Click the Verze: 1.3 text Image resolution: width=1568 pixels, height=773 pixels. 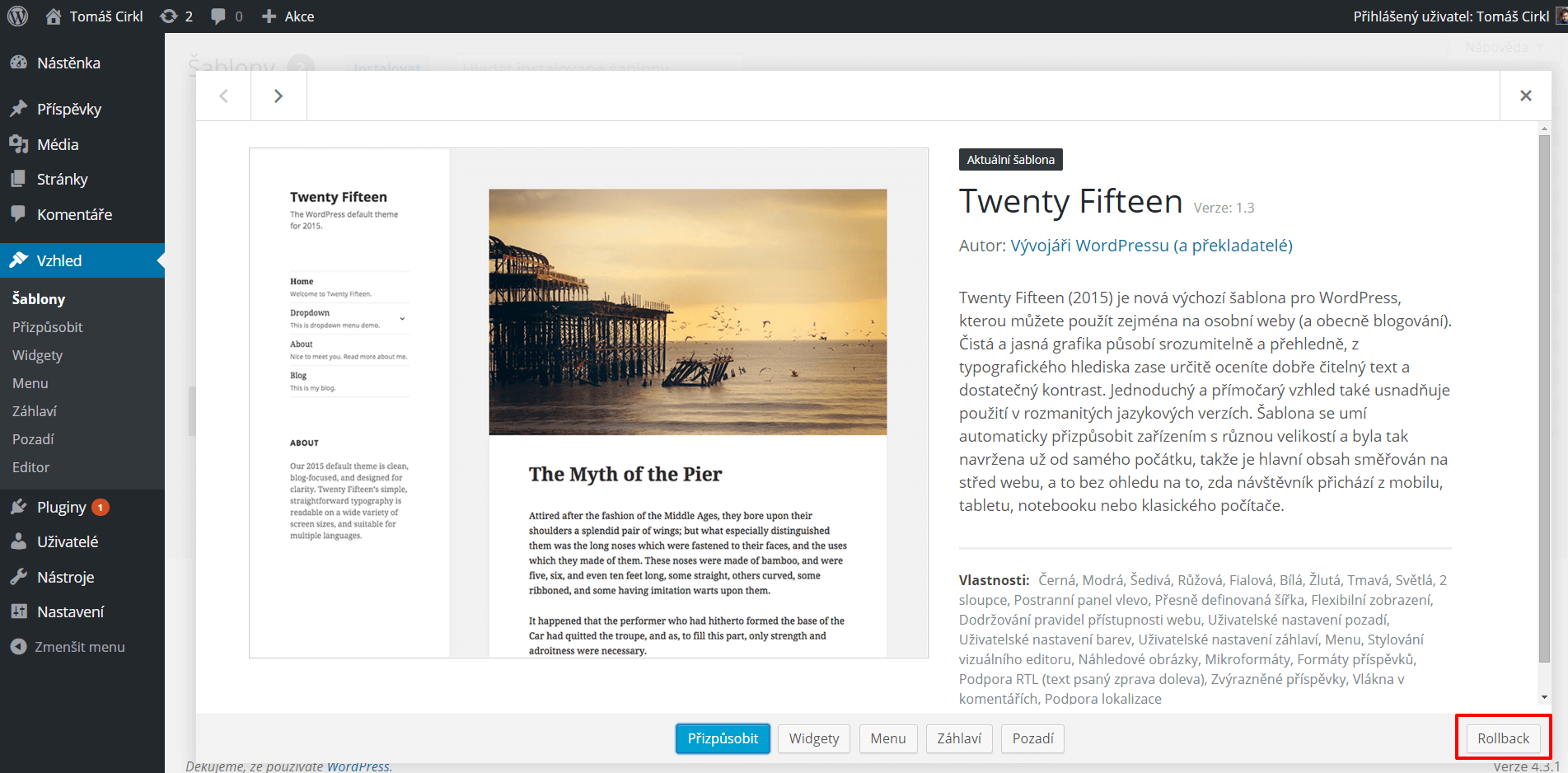[x=1224, y=208]
